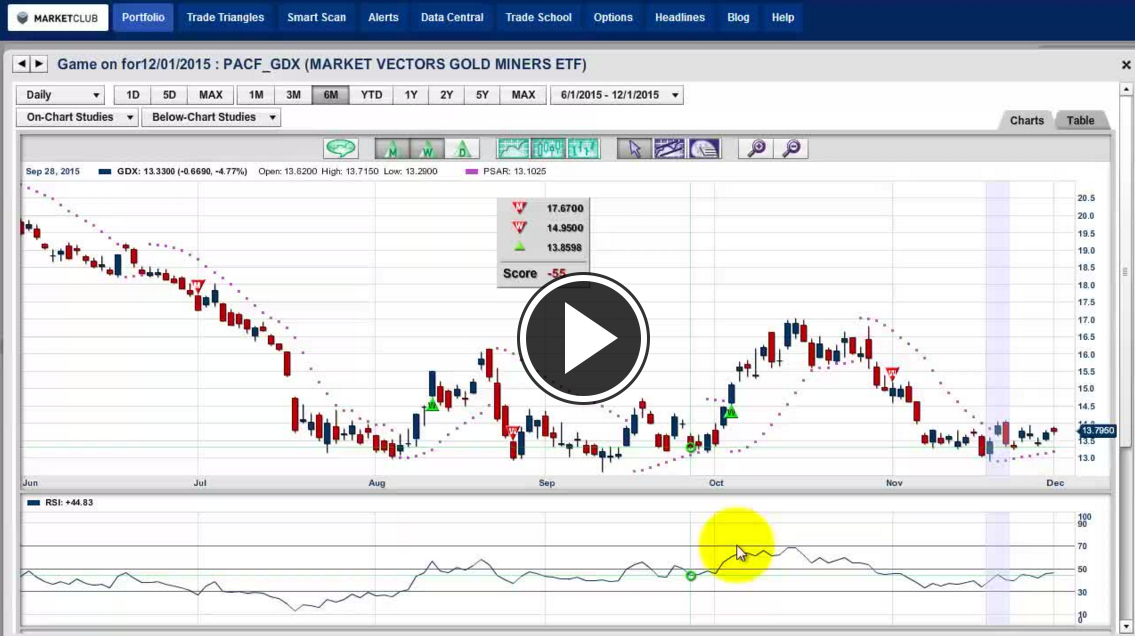
Task: Open the Alerts menu
Action: (383, 17)
